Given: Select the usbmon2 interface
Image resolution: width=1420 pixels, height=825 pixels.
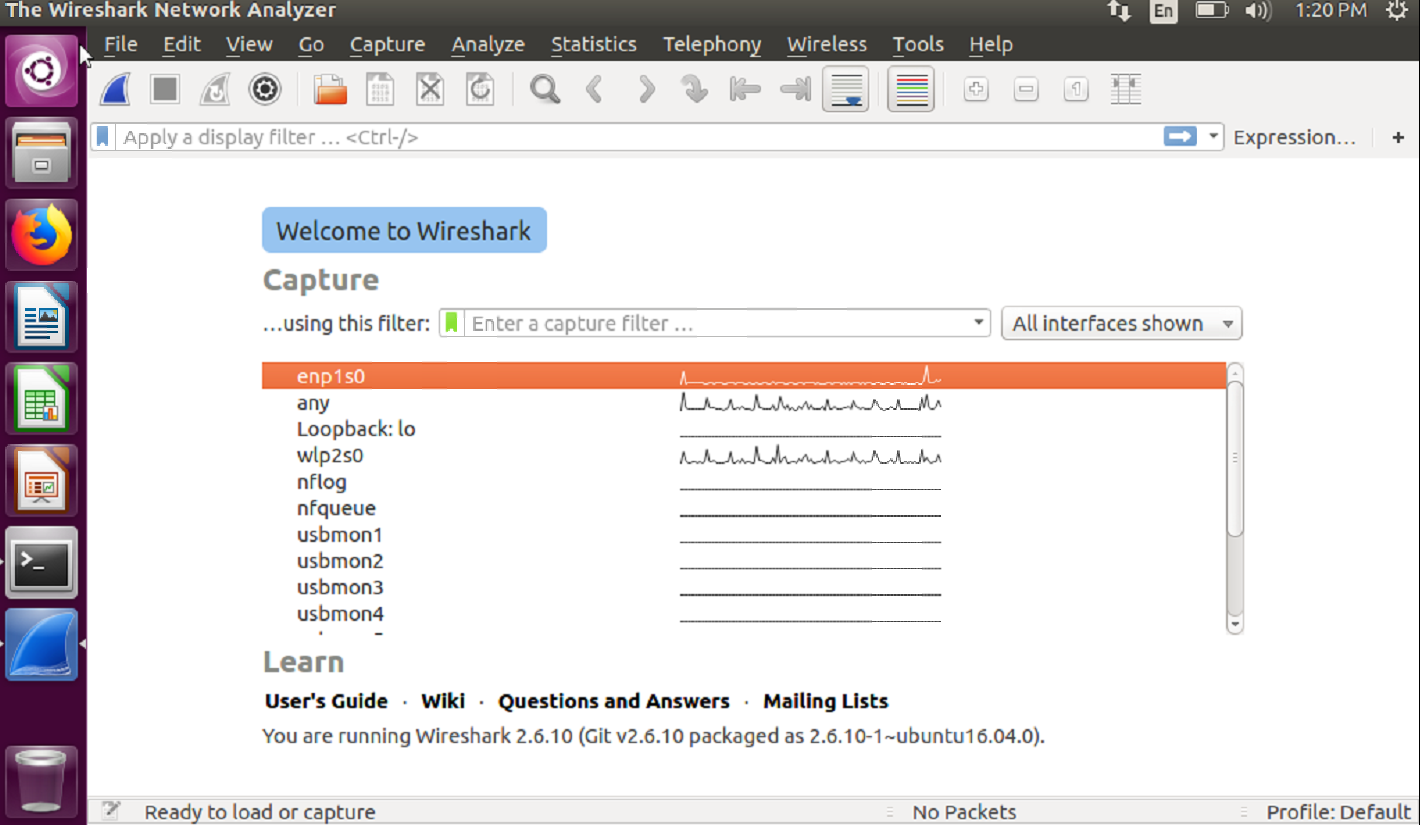Looking at the screenshot, I should pos(744,561).
